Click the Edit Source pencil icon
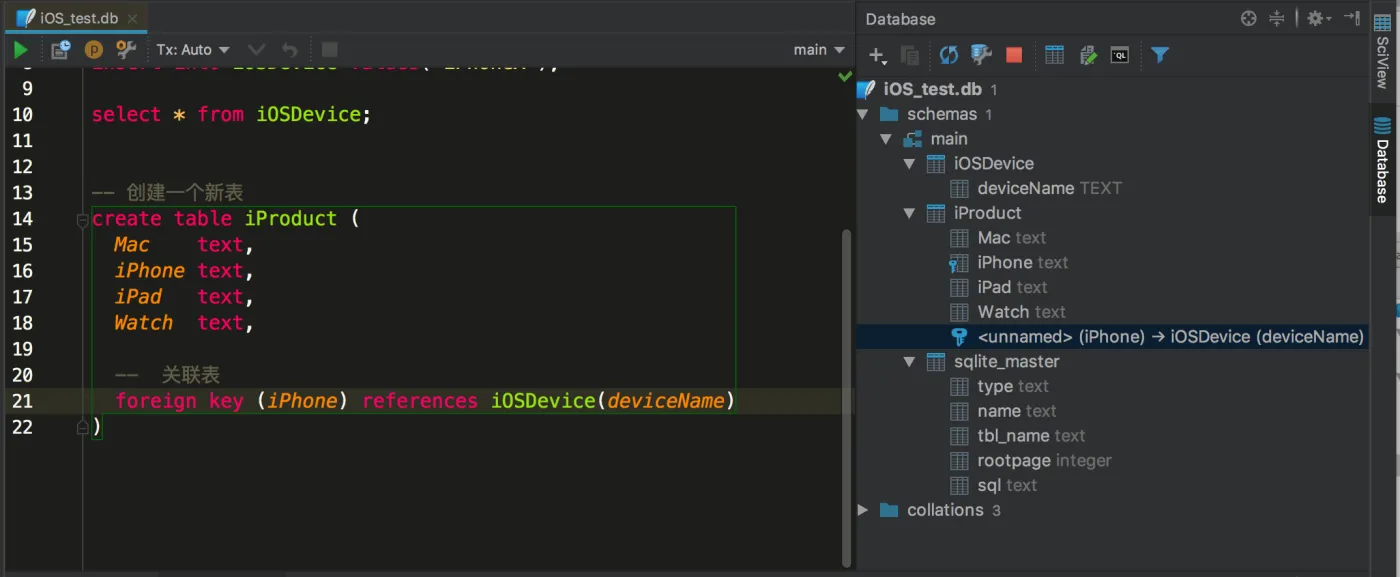 tap(1088, 55)
